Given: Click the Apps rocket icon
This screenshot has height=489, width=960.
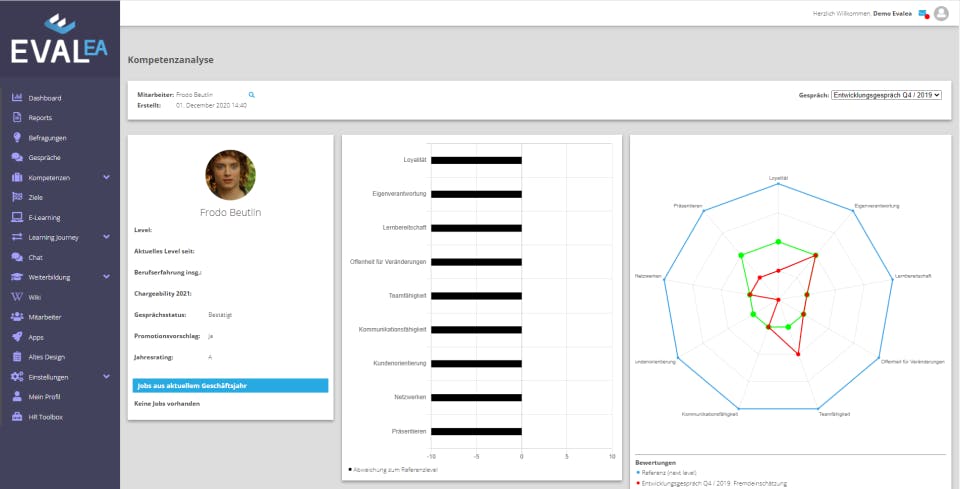Looking at the screenshot, I should 17,337.
